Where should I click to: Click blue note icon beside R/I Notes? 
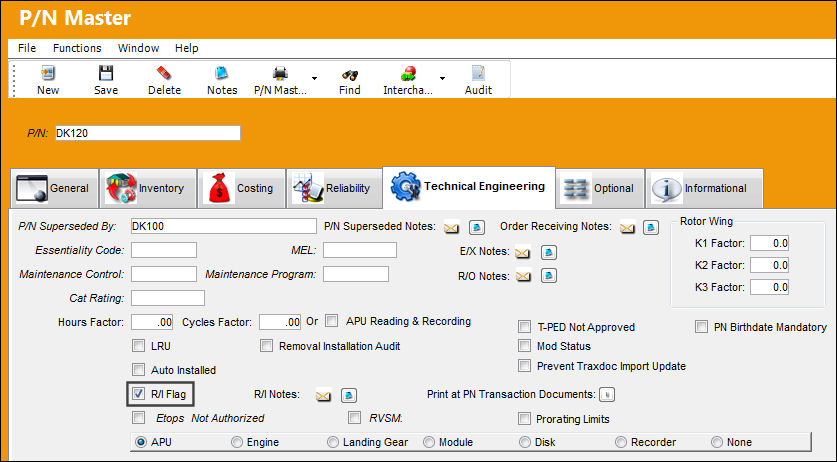coord(349,395)
